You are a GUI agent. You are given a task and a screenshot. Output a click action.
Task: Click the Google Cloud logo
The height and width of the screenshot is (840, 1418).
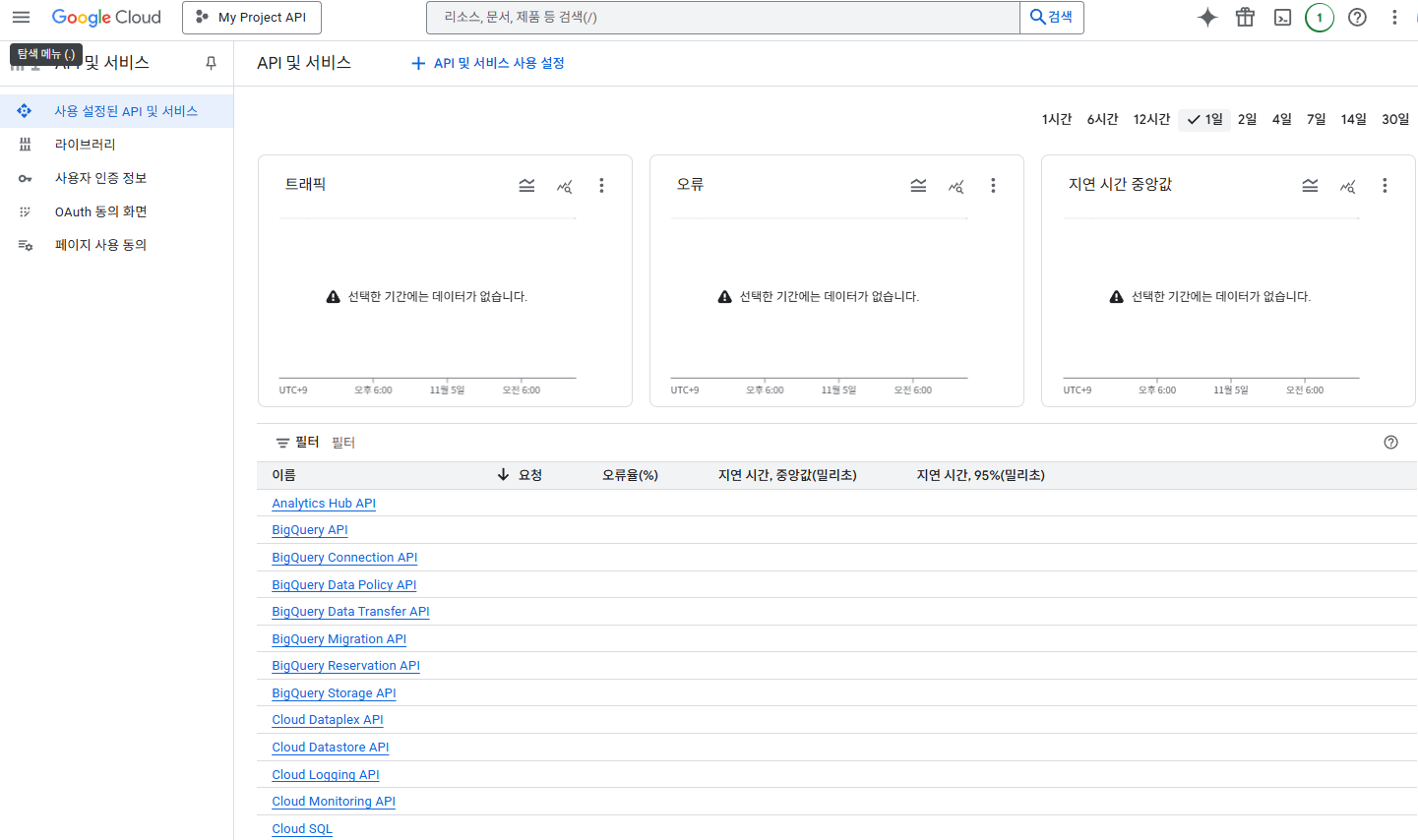(x=106, y=17)
